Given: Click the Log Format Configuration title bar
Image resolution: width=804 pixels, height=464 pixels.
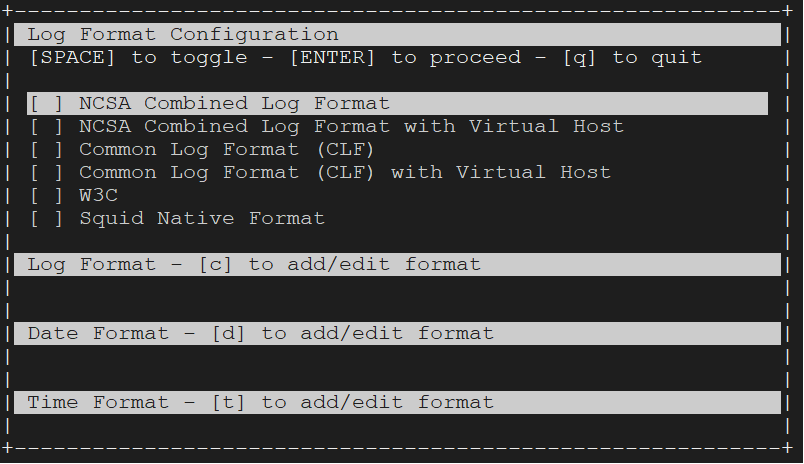Looking at the screenshot, I should pyautogui.click(x=397, y=34).
